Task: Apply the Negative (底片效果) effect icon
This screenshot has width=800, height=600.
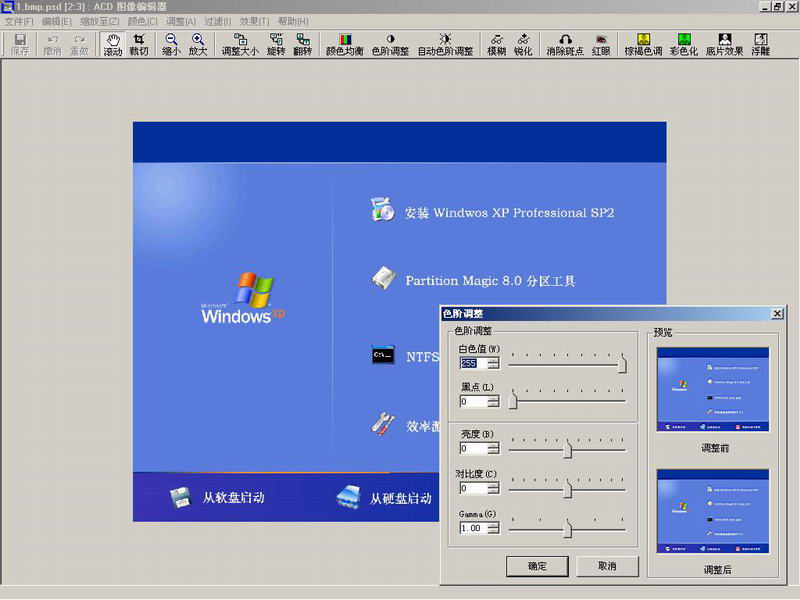Action: click(x=724, y=44)
